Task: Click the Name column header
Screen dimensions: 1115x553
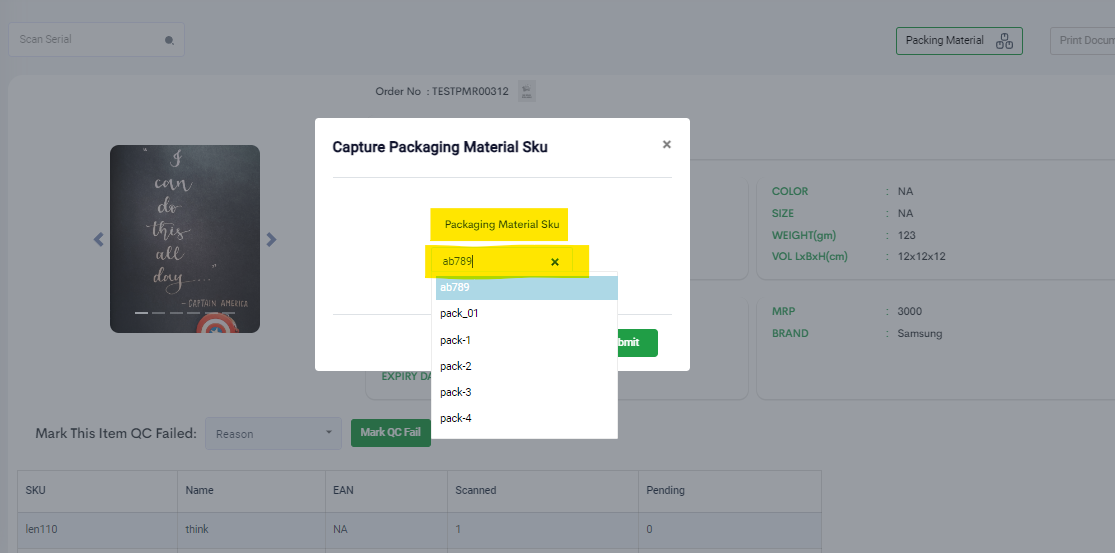Action: (x=251, y=491)
